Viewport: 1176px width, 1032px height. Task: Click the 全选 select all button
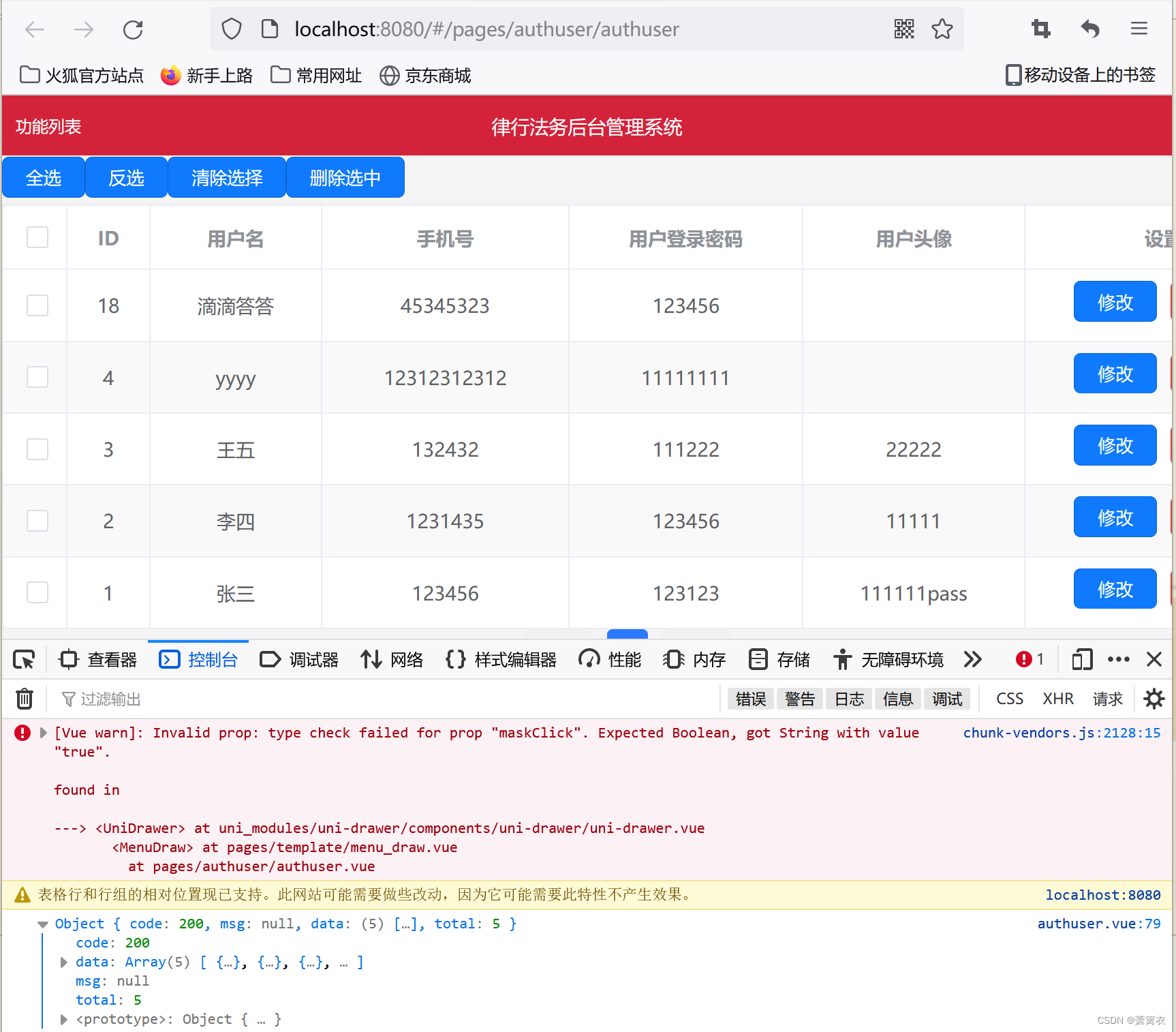[44, 177]
